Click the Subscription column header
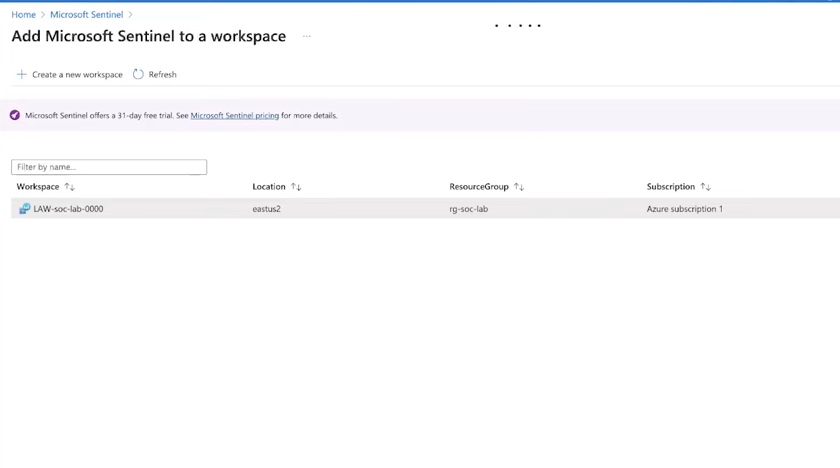Screen dimensions: 840x468 click(x=671, y=187)
